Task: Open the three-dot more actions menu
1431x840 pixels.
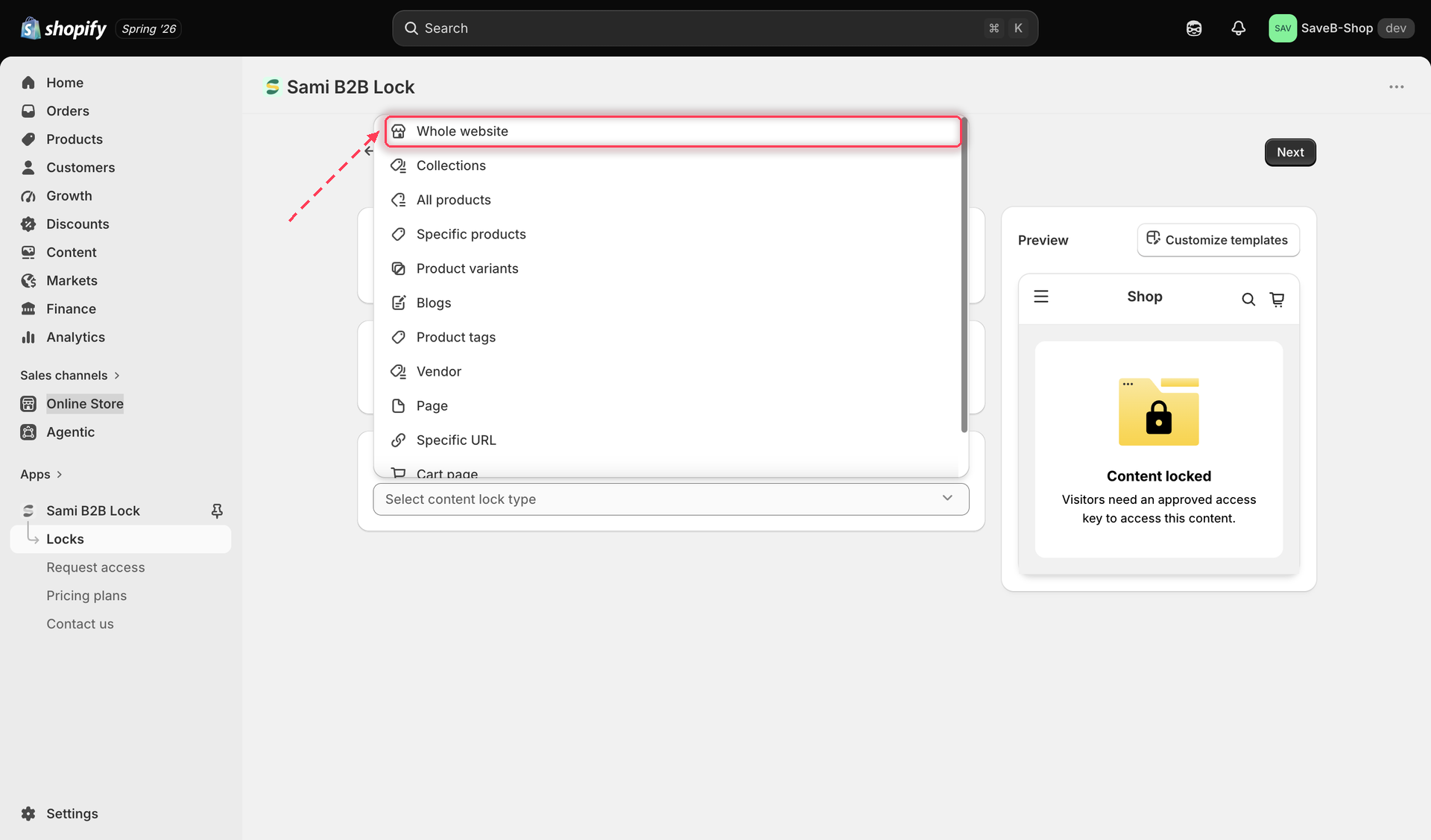Action: click(x=1396, y=87)
